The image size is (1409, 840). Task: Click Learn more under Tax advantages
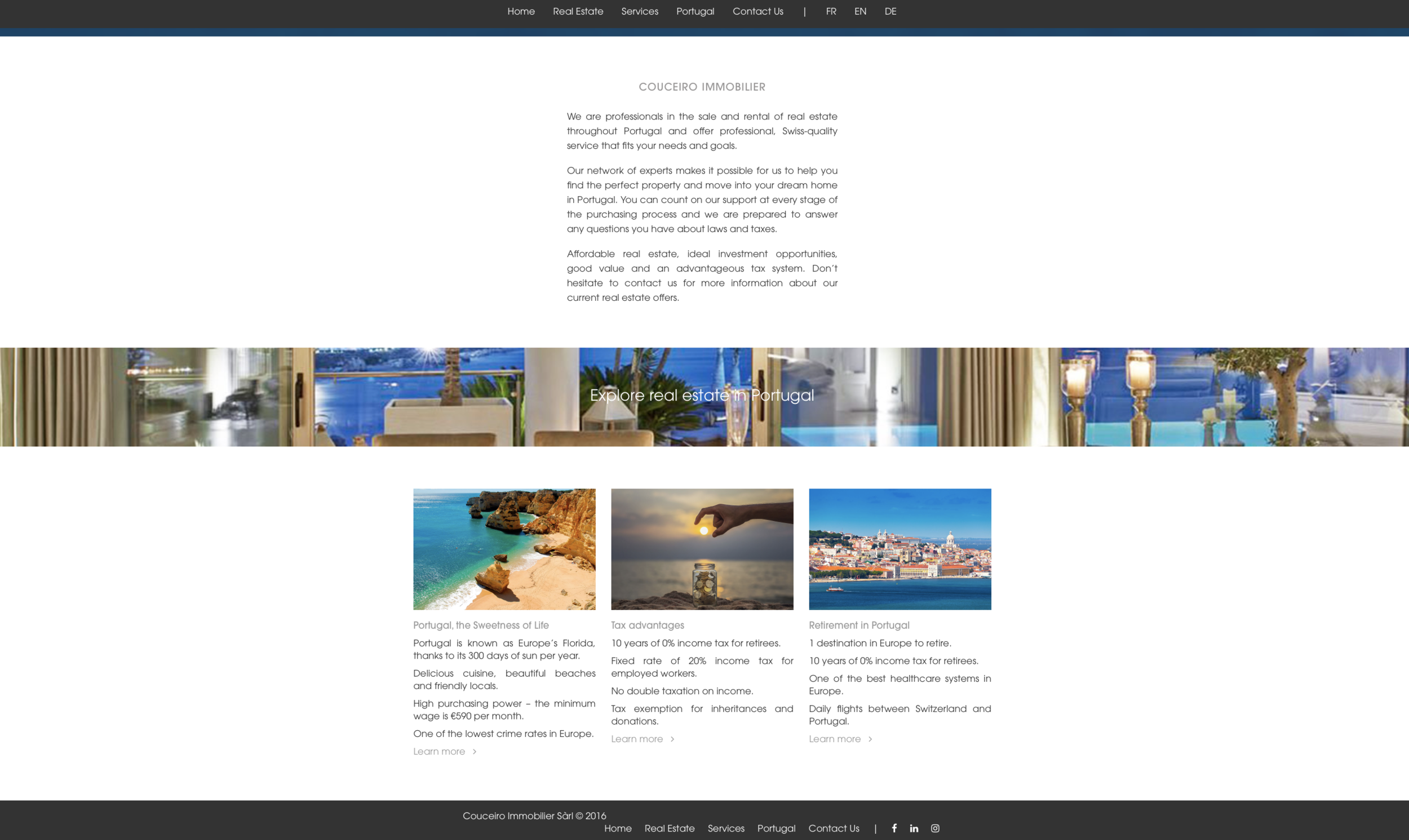(x=643, y=739)
